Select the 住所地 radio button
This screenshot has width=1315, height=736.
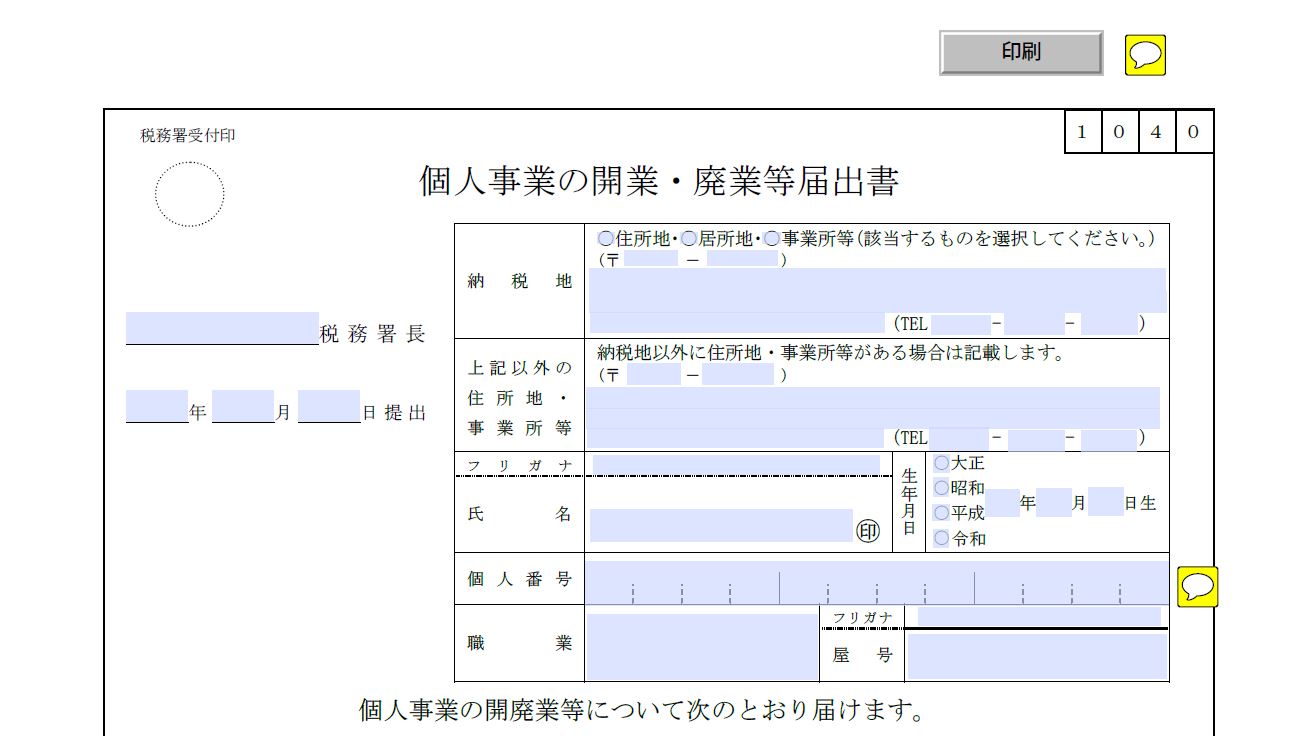(x=606, y=239)
